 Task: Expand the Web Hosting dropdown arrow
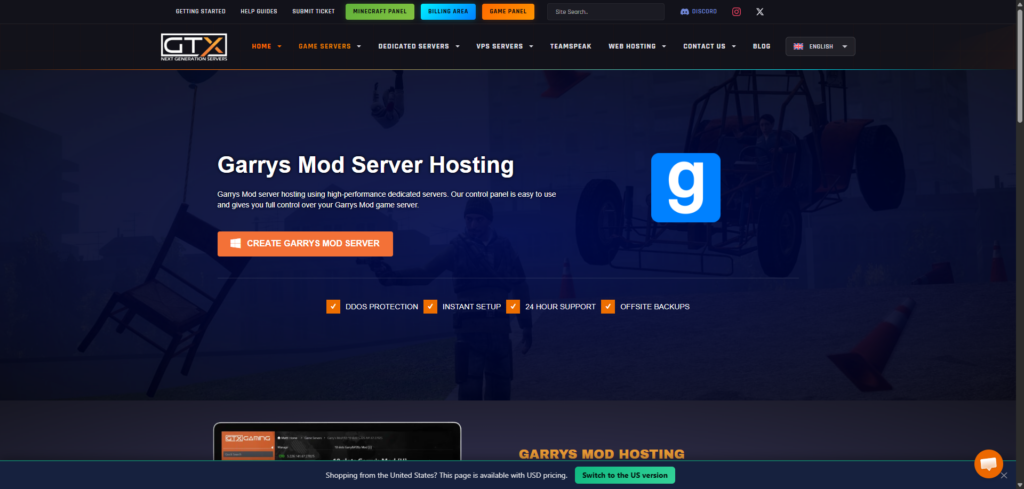[664, 47]
